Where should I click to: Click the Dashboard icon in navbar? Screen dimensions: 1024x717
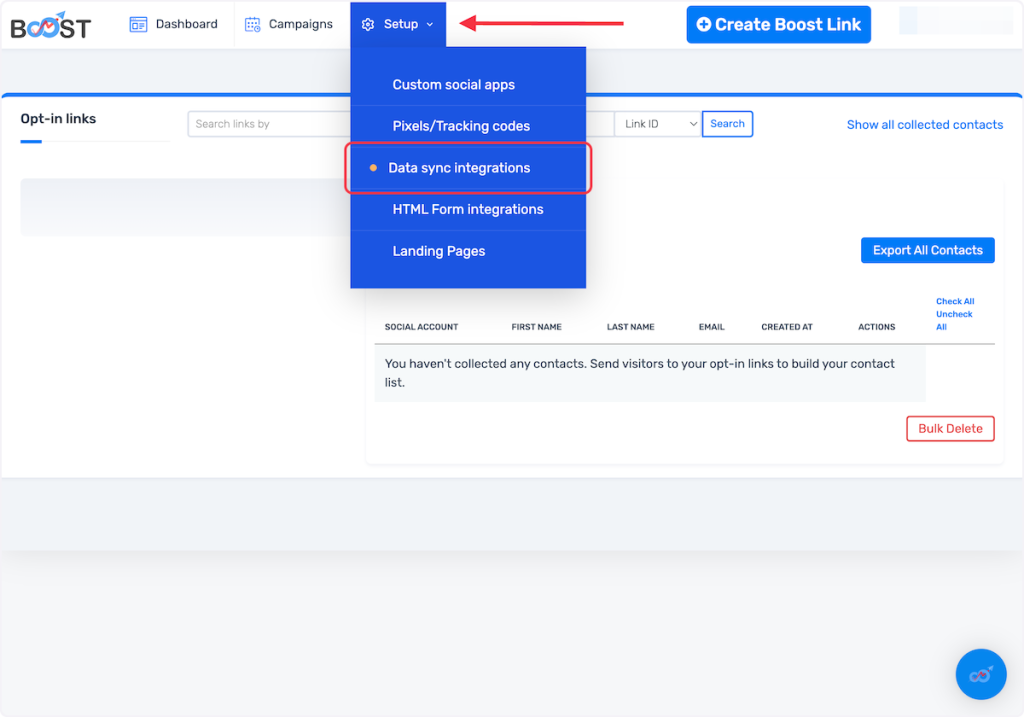click(x=138, y=24)
